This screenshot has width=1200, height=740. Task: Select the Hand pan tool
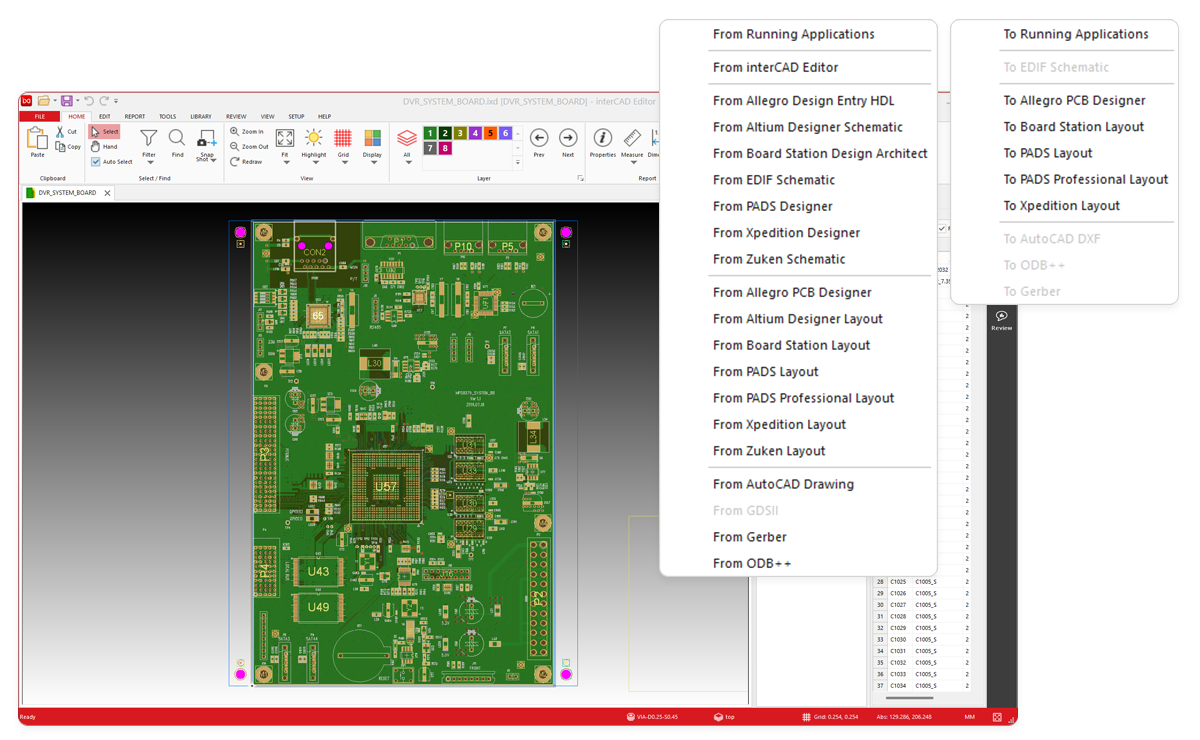(x=104, y=146)
